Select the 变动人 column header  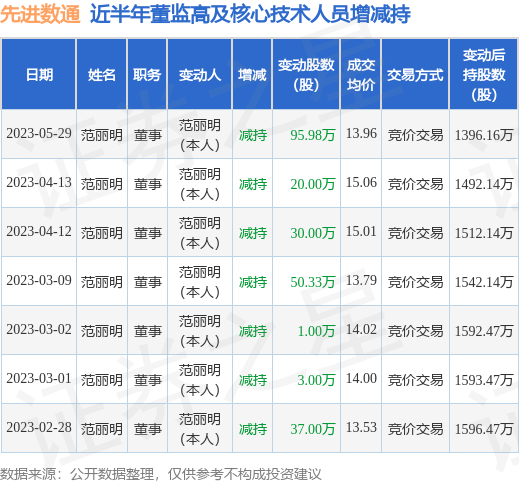(199, 75)
